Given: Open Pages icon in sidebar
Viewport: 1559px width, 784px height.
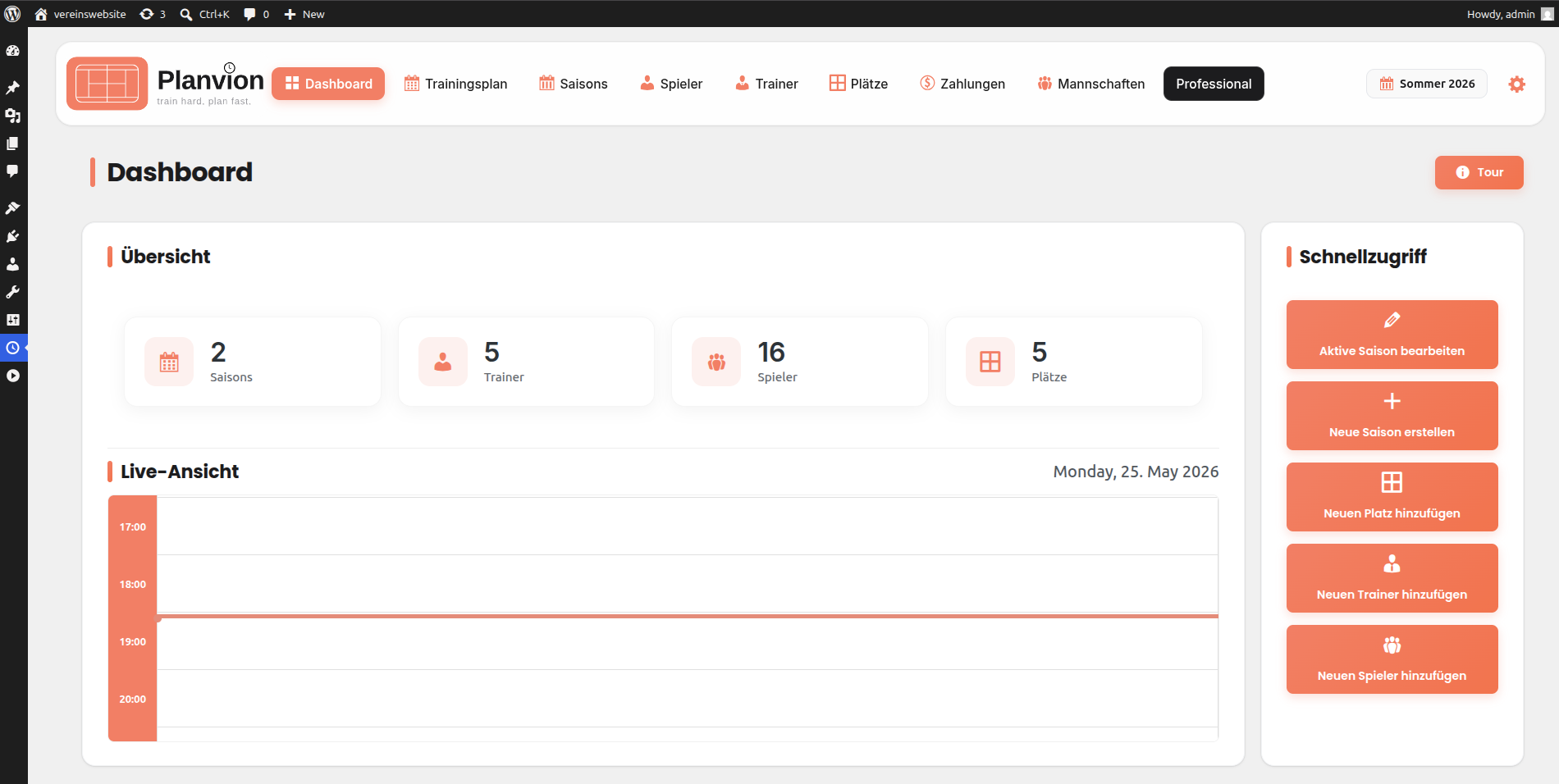Looking at the screenshot, I should (x=13, y=144).
